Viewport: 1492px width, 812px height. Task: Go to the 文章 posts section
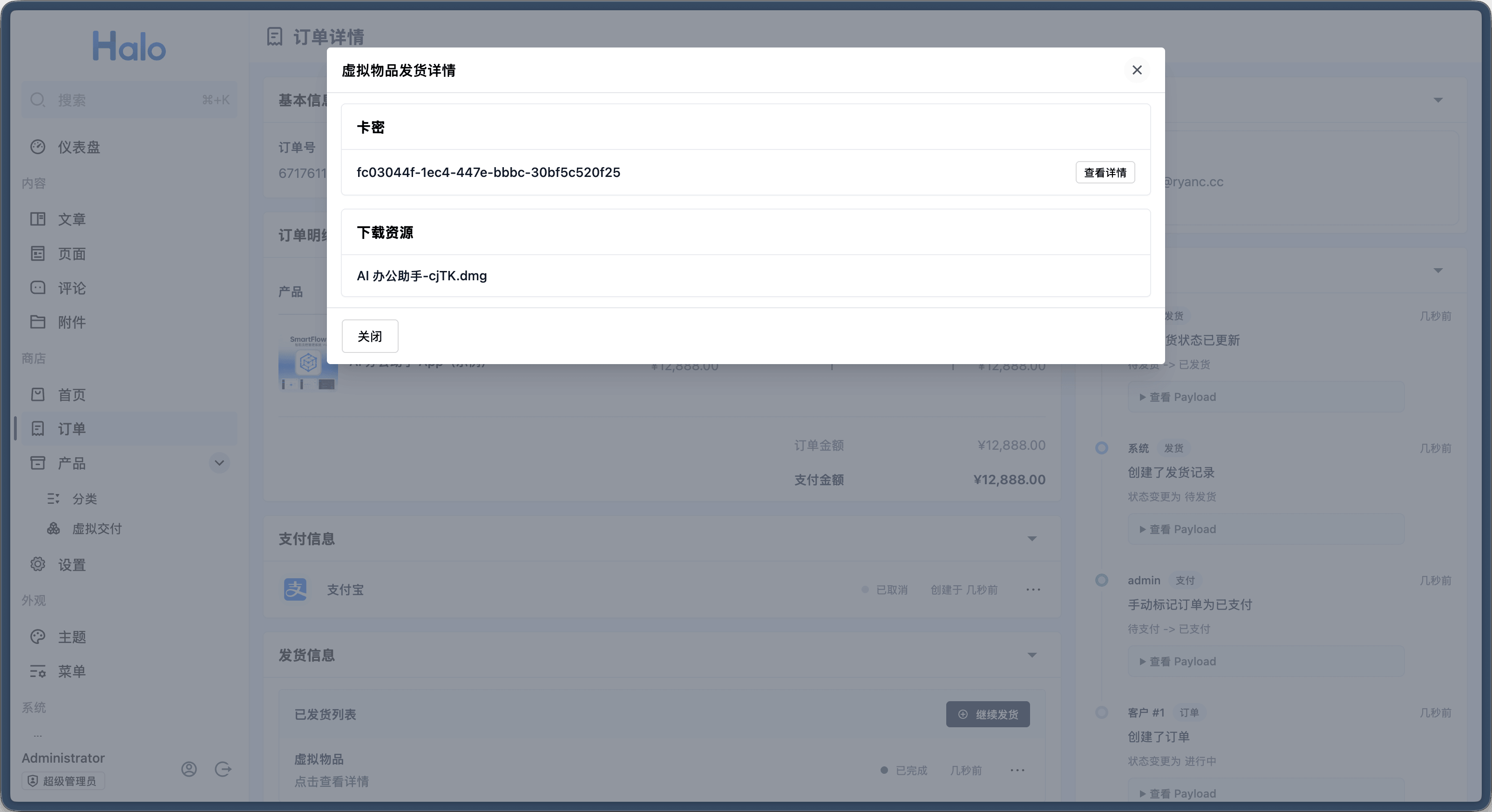71,219
